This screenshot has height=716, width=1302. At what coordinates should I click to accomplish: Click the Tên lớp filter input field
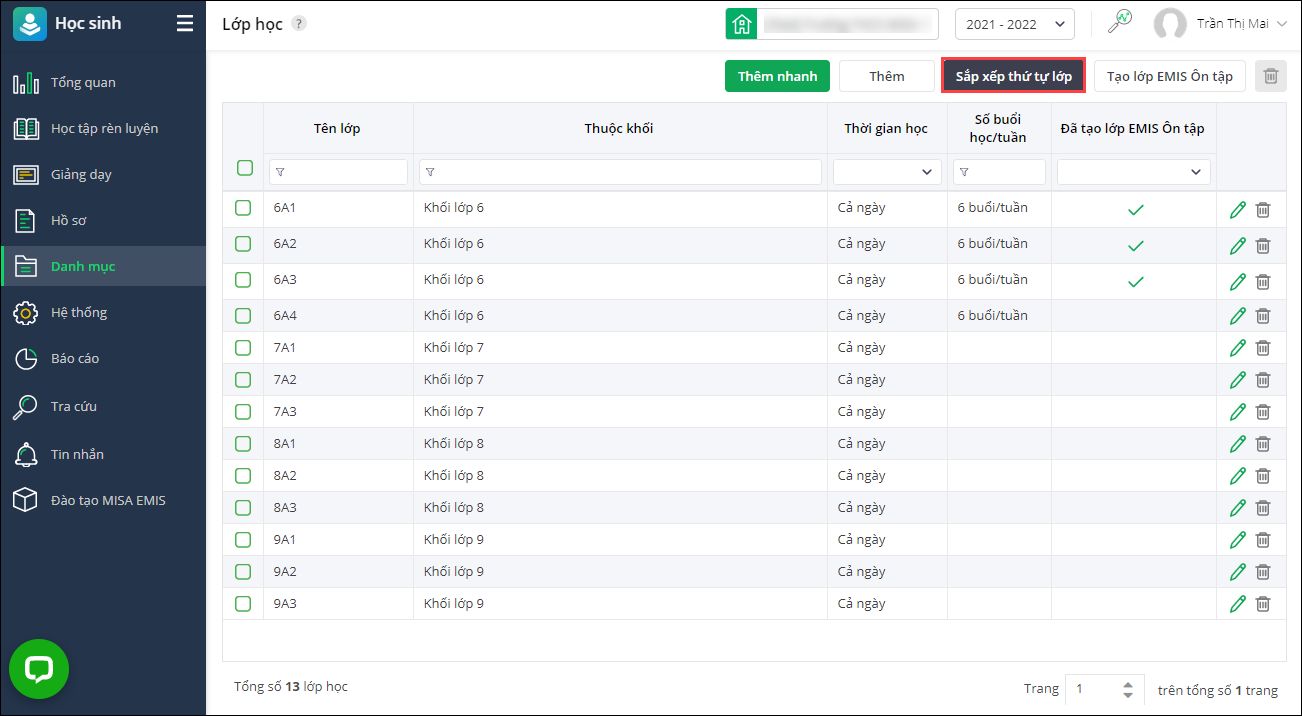(339, 172)
